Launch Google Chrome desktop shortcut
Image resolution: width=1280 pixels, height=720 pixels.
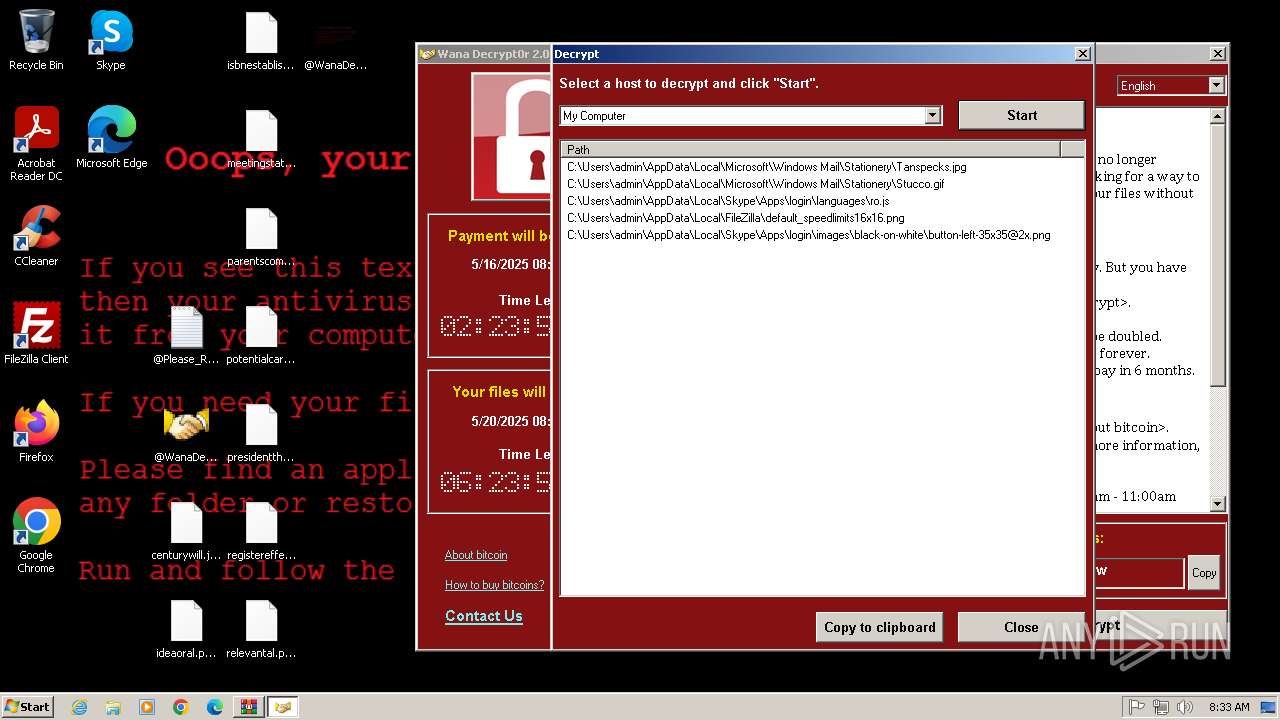[x=36, y=536]
